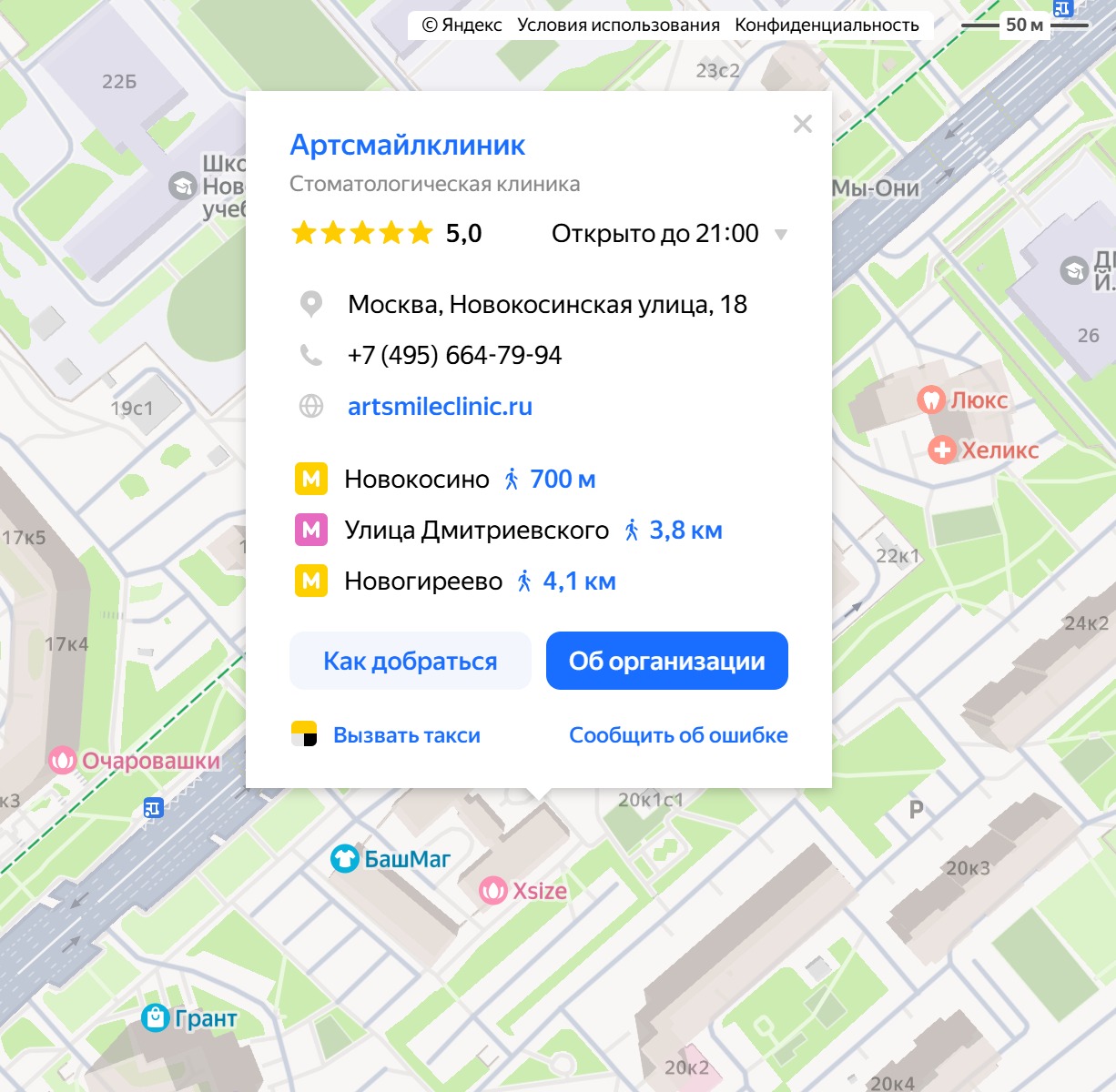This screenshot has width=1116, height=1092.
Task: Click the Xsize beauty salon marker
Action: pyautogui.click(x=492, y=890)
